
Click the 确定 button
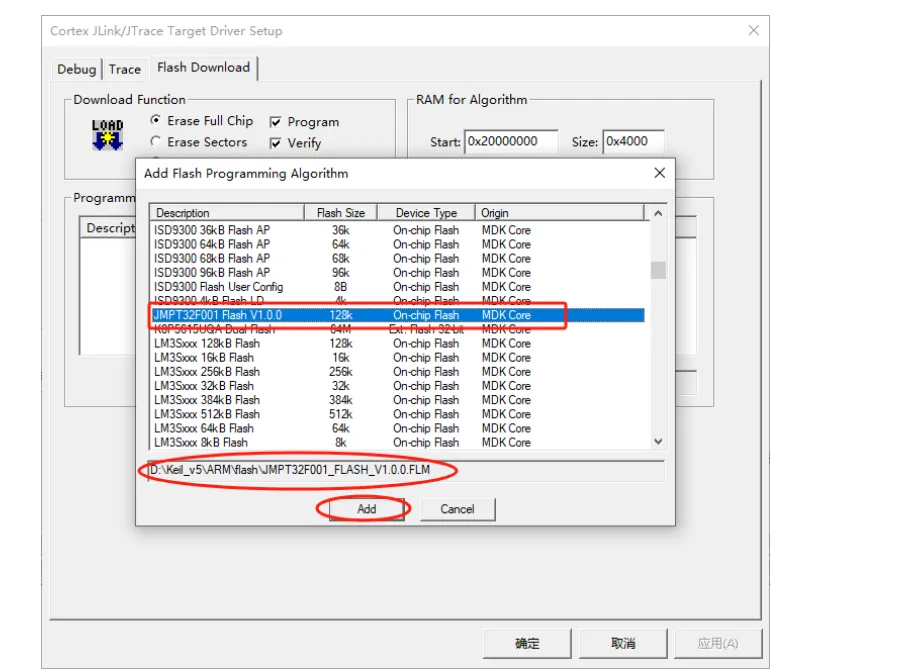click(x=527, y=643)
